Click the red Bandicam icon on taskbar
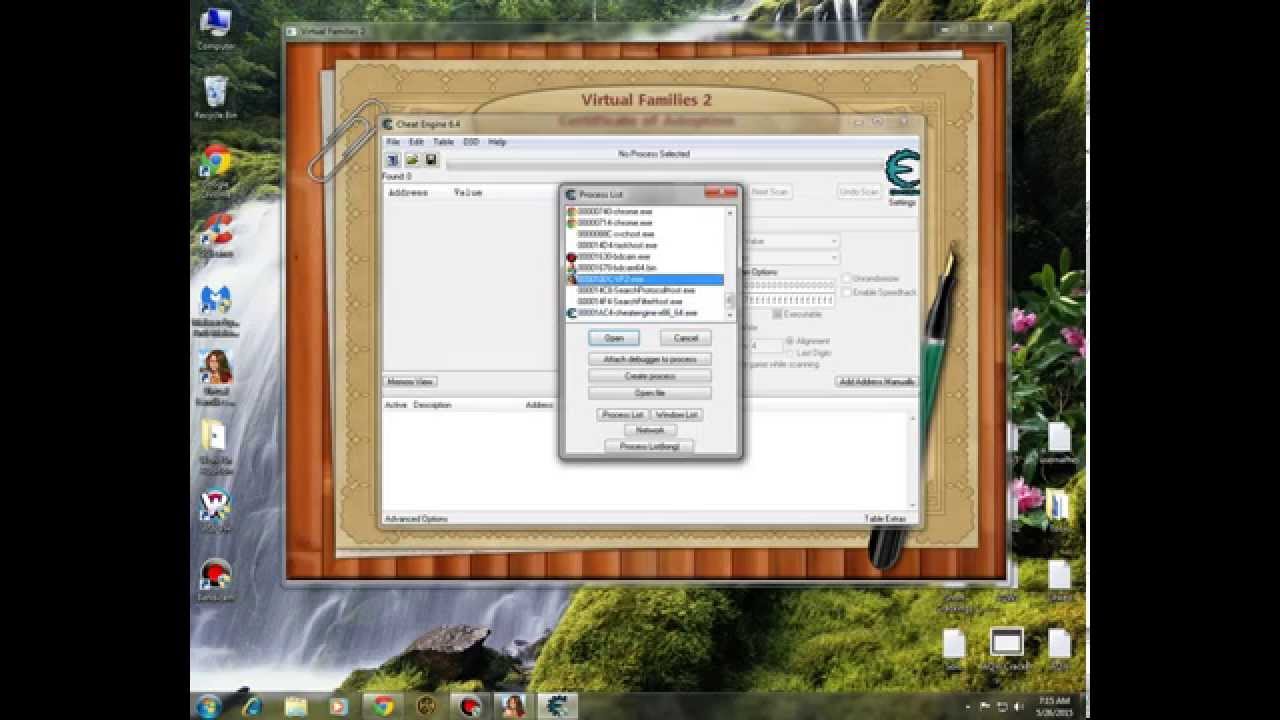The width and height of the screenshot is (1280, 720). coord(470,706)
